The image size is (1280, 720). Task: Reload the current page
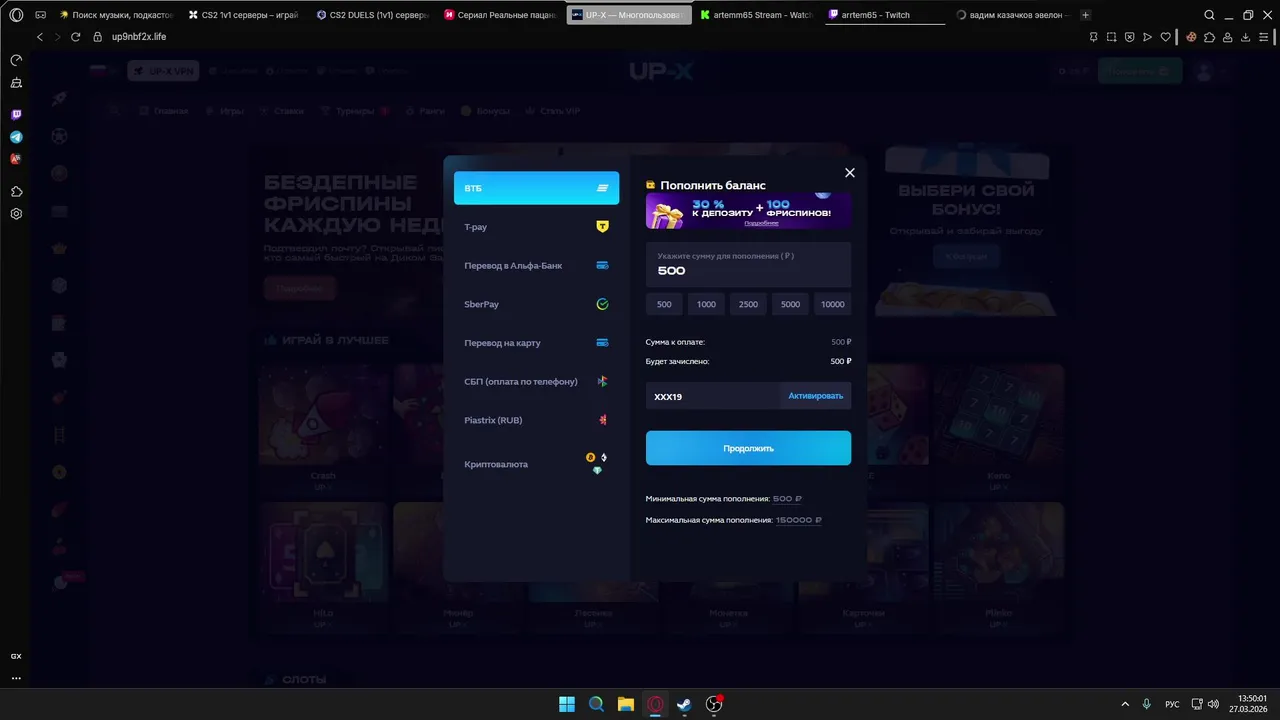(75, 37)
